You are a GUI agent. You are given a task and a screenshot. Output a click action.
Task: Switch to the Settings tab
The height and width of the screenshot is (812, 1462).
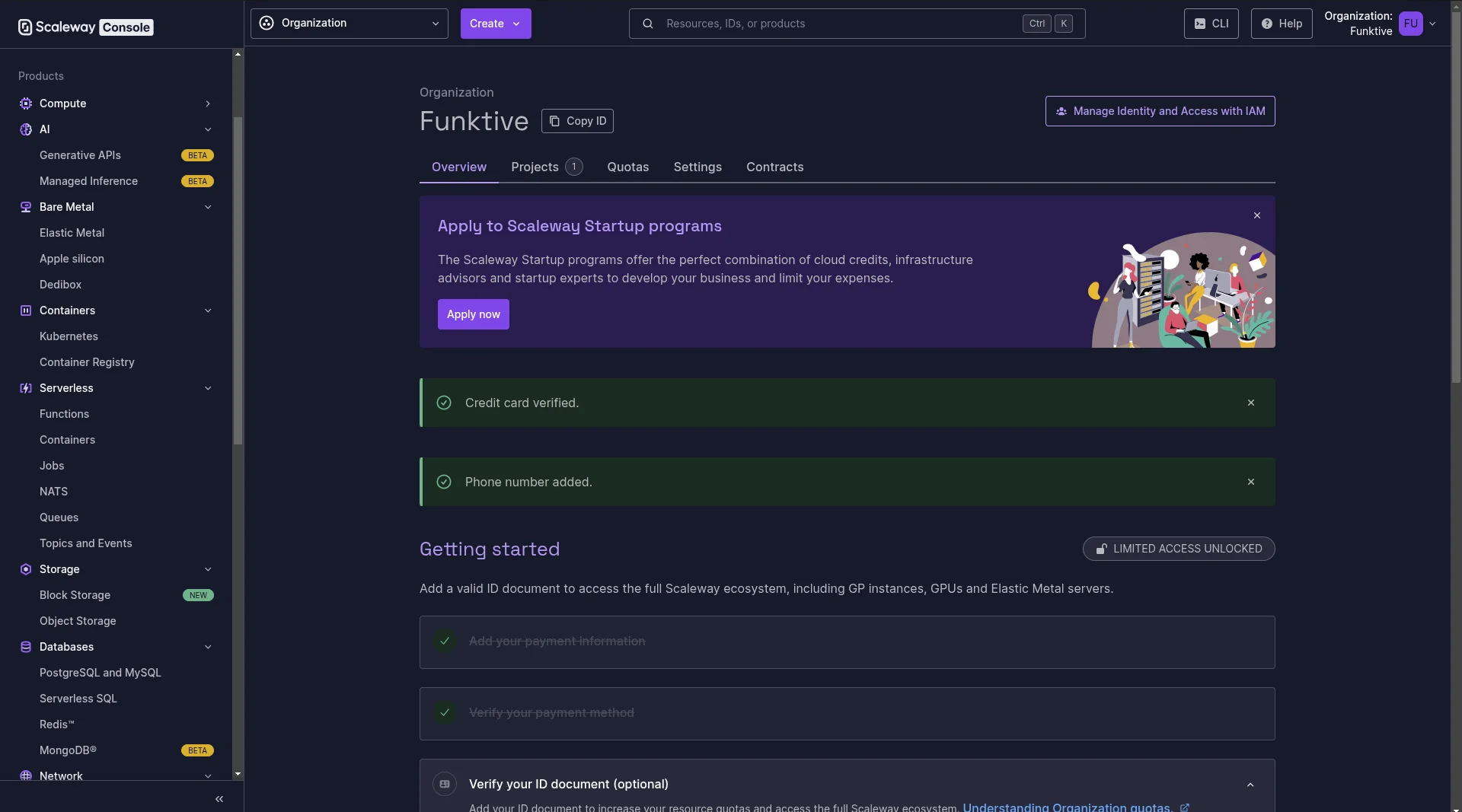tap(697, 167)
